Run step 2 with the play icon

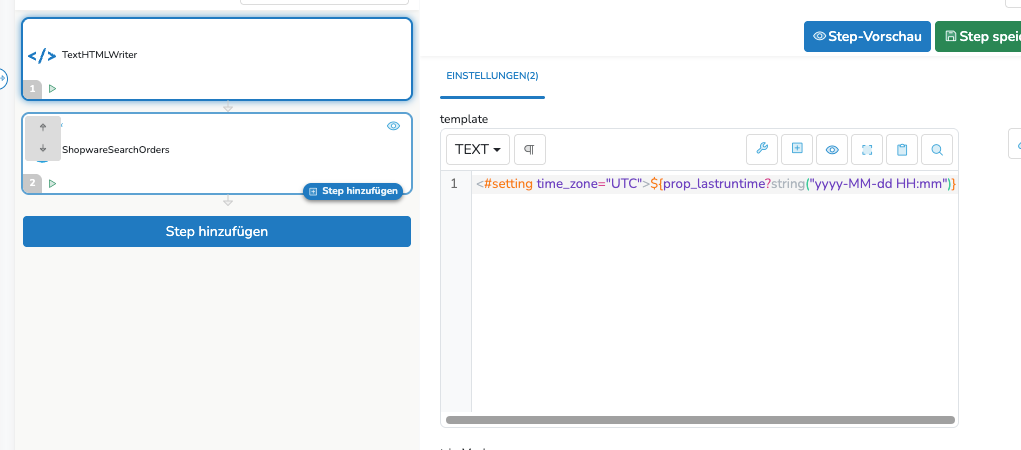pos(52,183)
